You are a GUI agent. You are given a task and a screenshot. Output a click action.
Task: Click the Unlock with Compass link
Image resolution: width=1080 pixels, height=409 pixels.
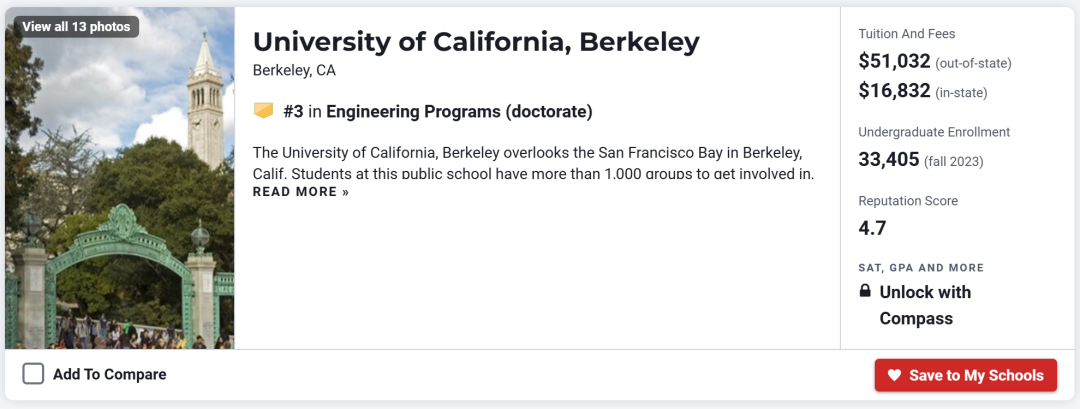[924, 305]
